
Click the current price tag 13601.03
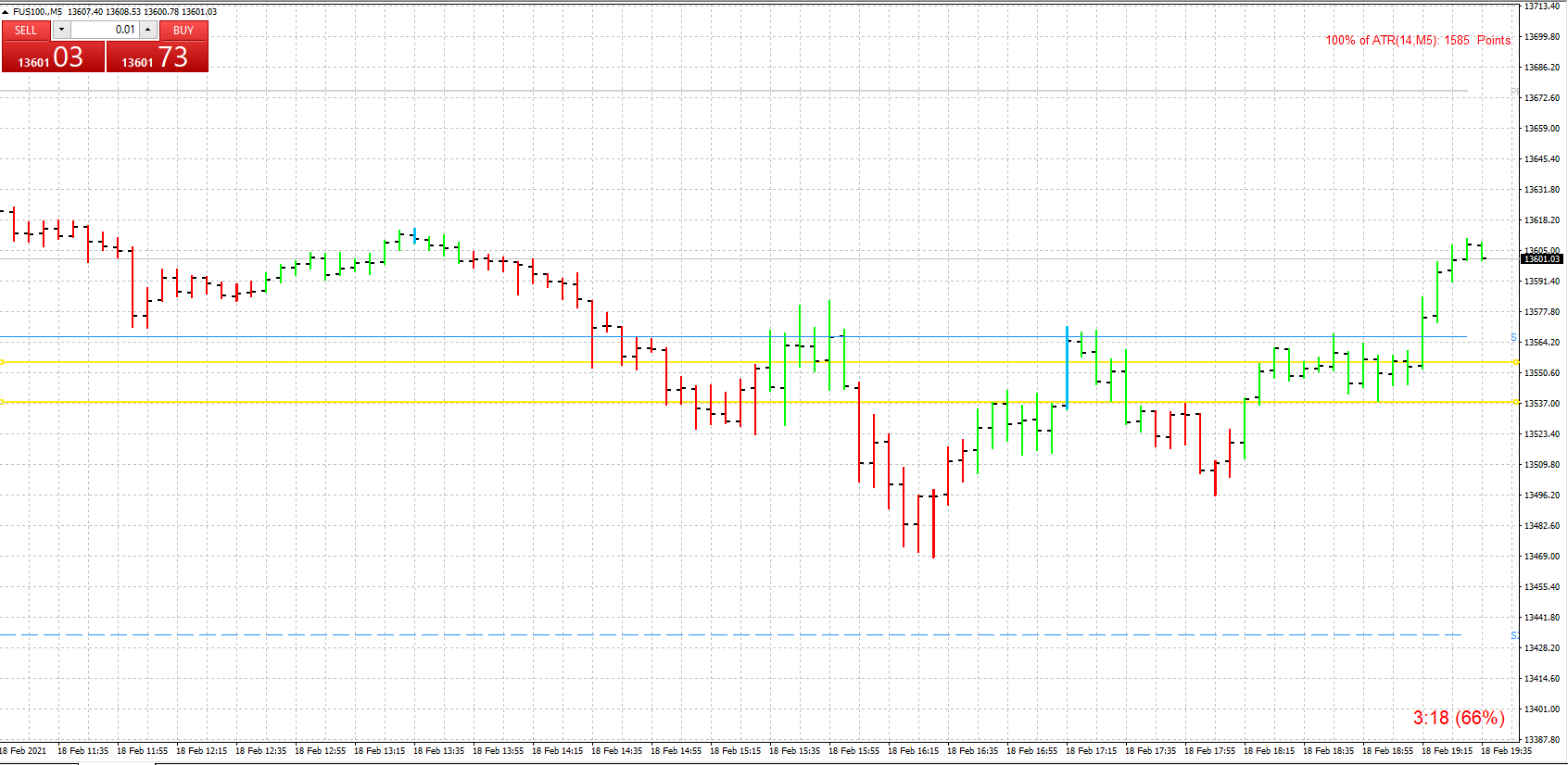pyautogui.click(x=1542, y=259)
